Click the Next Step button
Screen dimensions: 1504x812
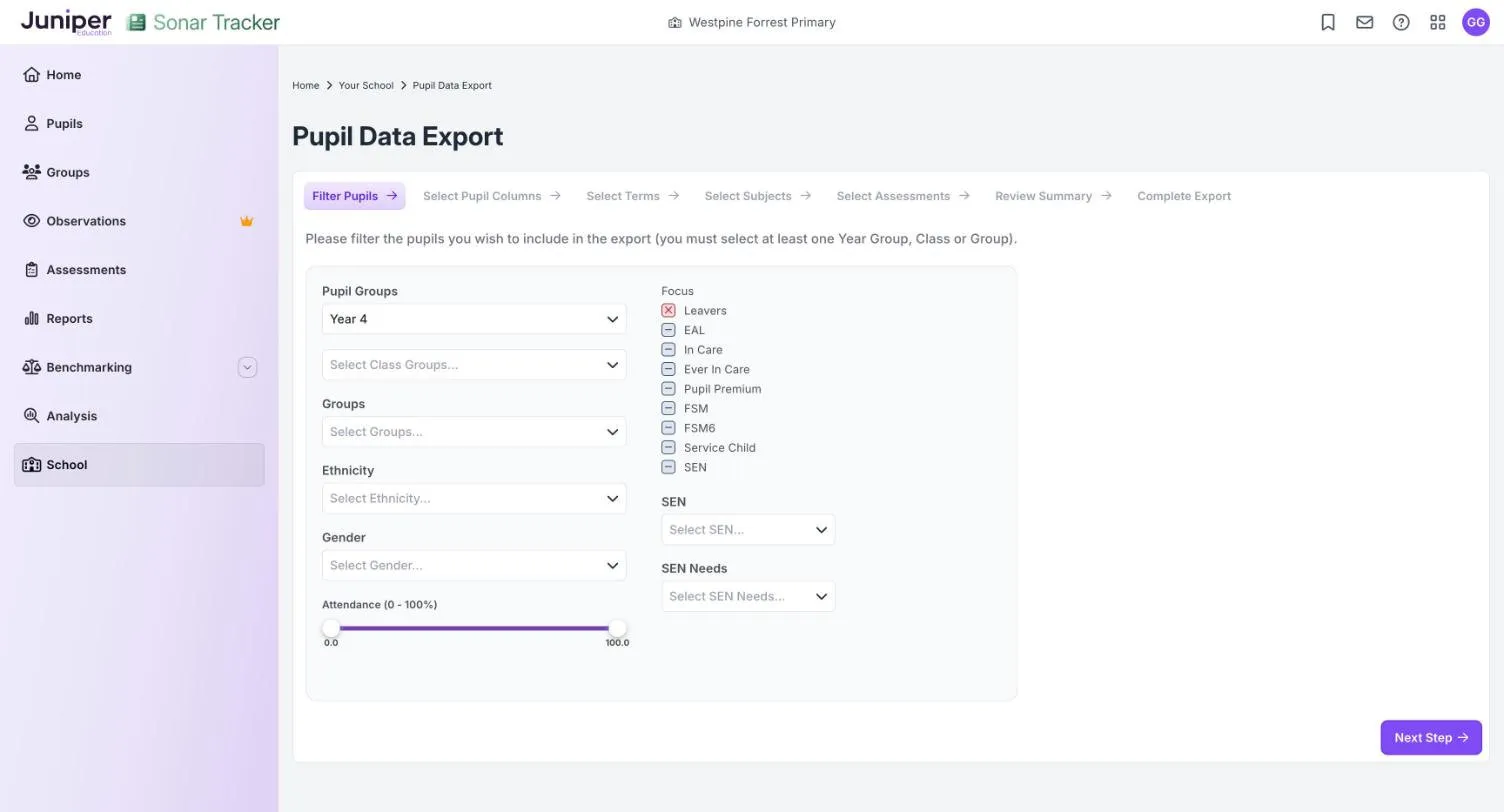tap(1431, 738)
